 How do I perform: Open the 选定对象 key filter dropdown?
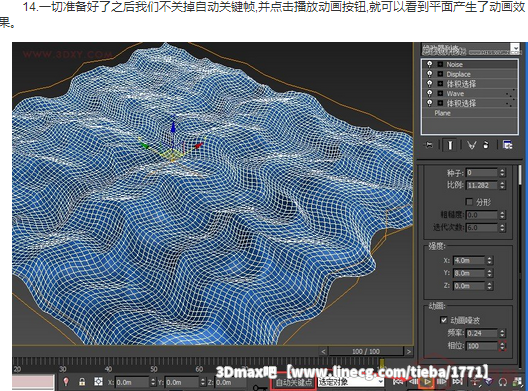click(351, 382)
